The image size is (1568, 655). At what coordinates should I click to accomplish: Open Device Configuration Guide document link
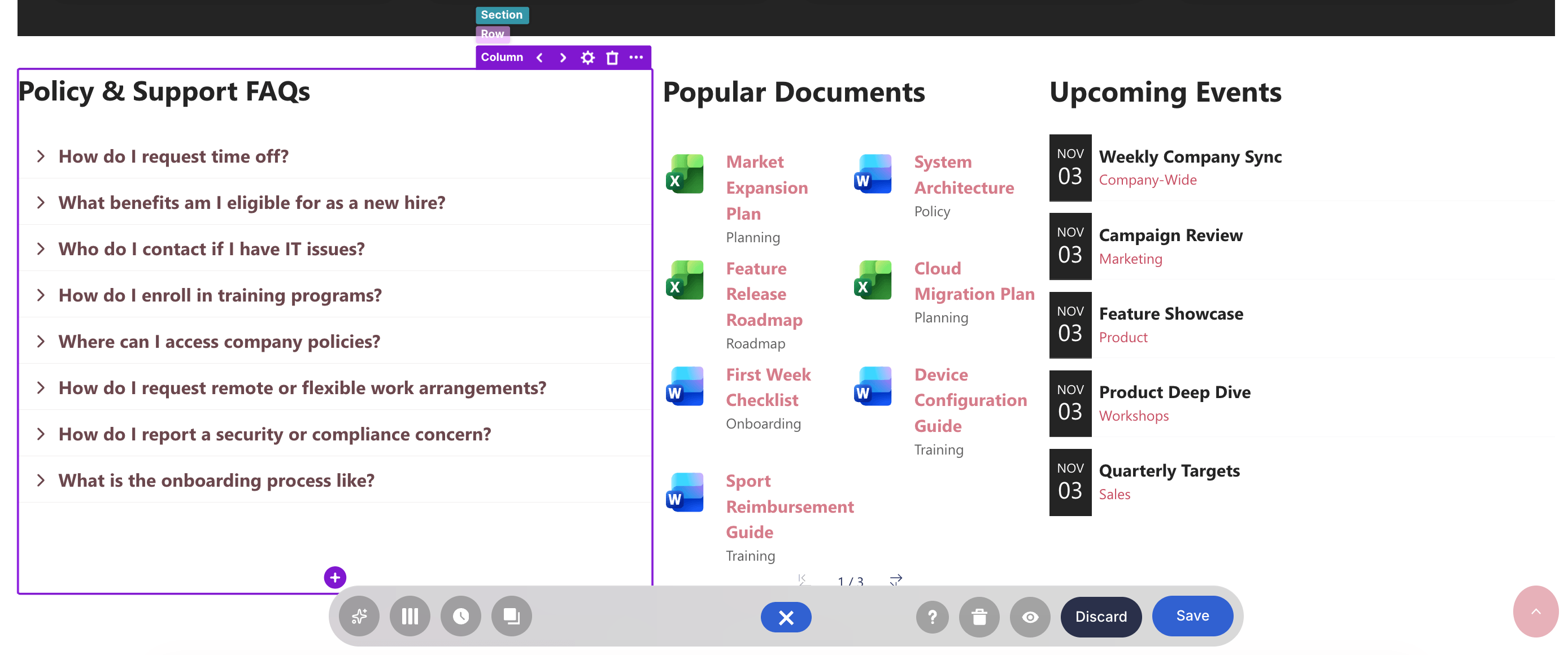970,400
